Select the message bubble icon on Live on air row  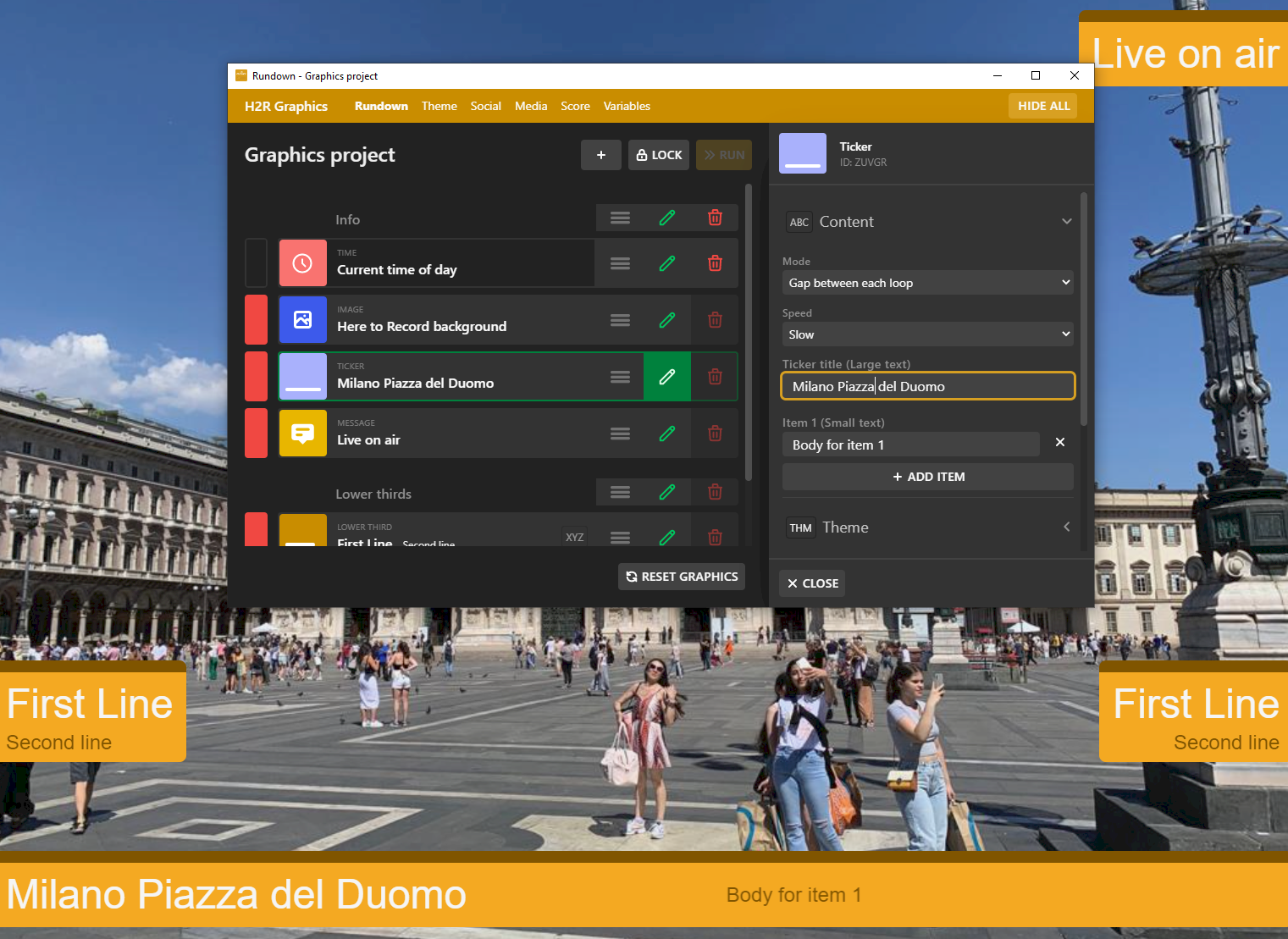click(302, 433)
